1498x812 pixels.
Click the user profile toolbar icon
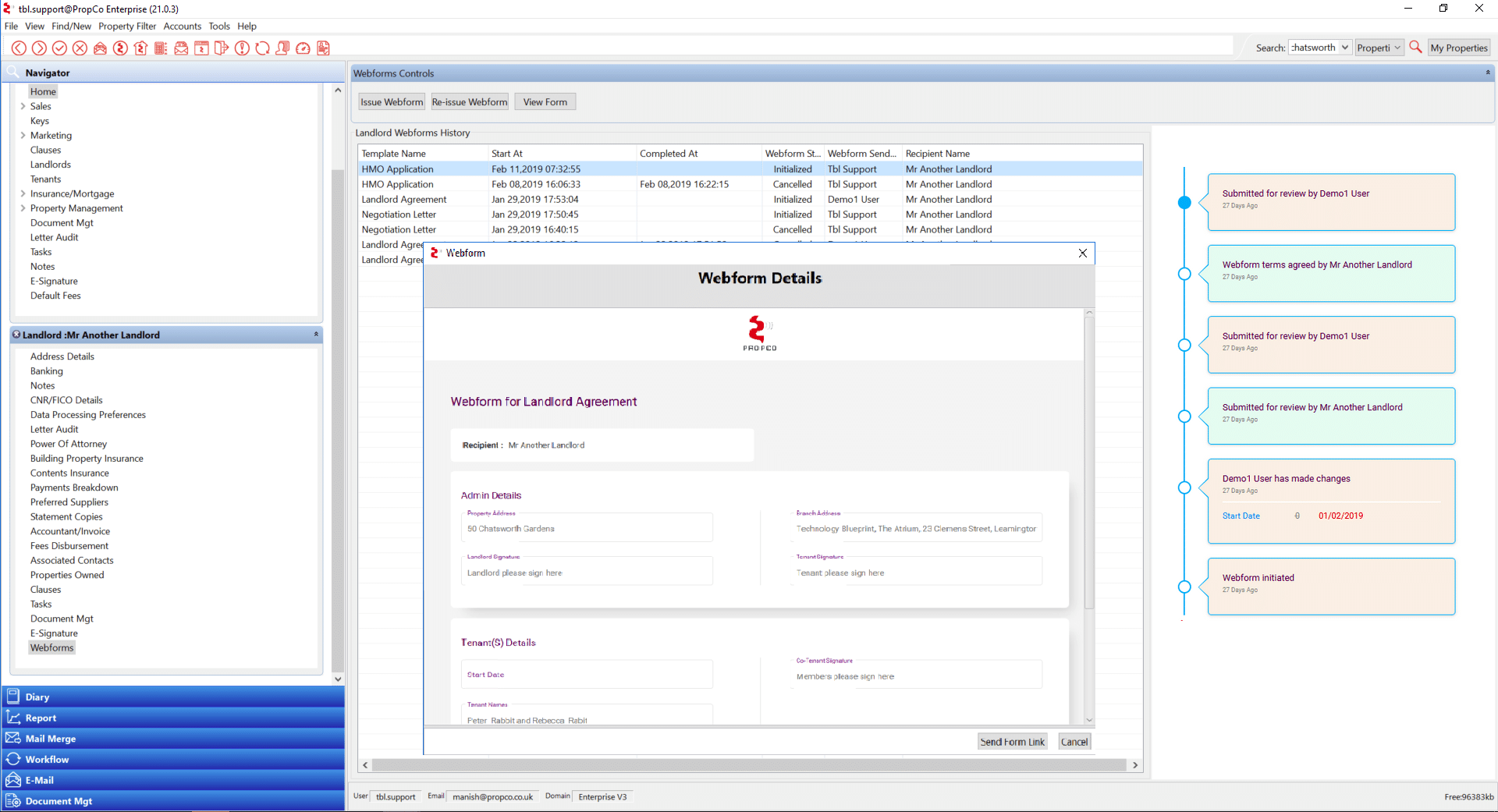tap(282, 48)
